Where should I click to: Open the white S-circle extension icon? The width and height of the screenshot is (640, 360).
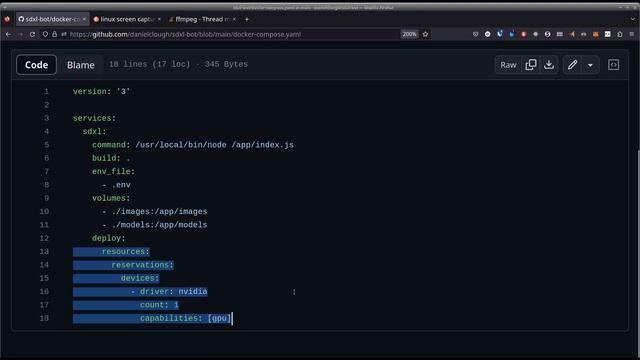tap(547, 34)
